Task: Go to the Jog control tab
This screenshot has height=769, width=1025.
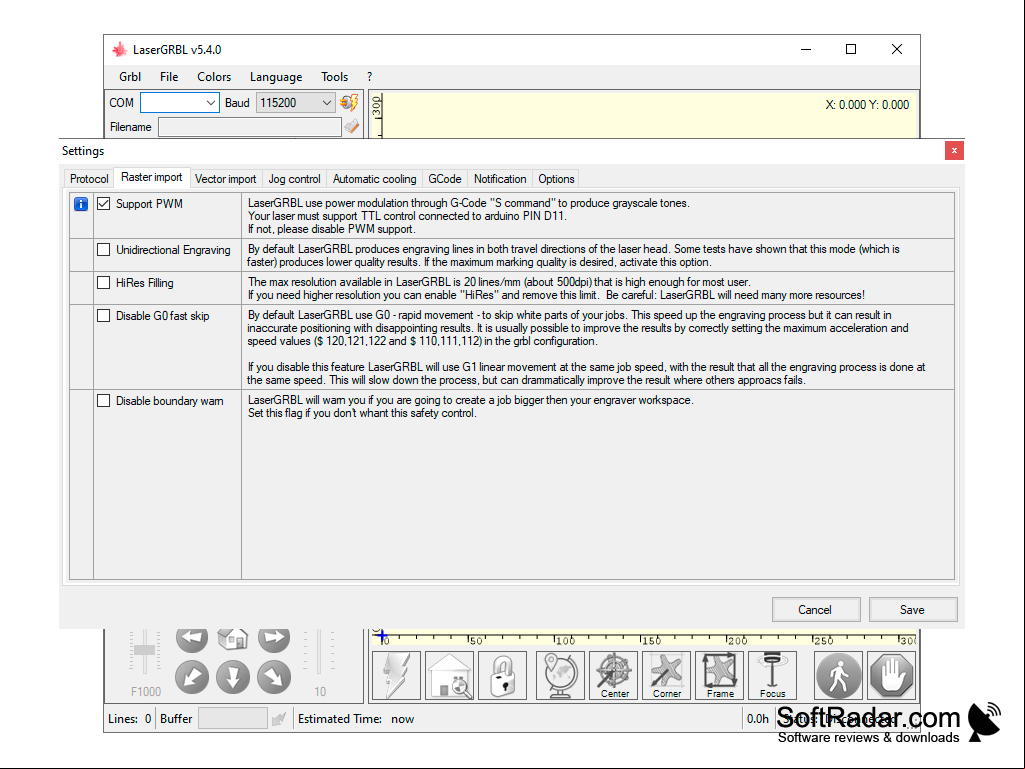Action: coord(294,179)
